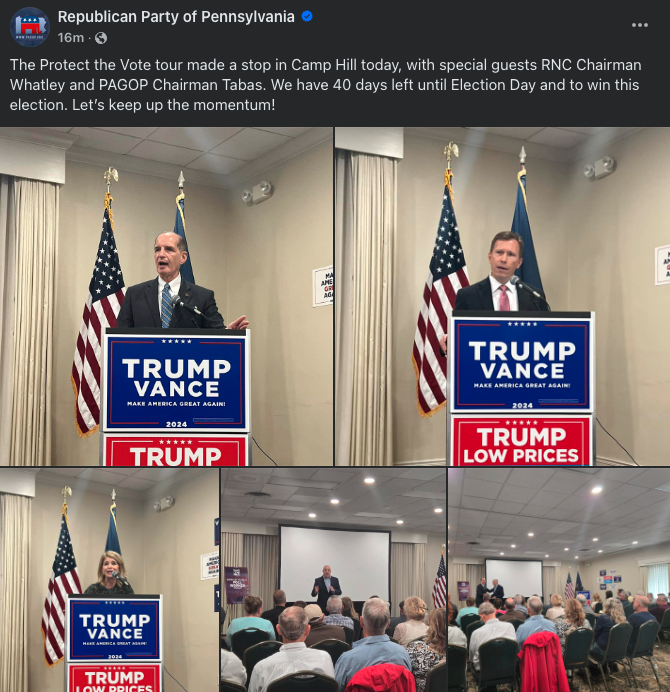This screenshot has width=670, height=692.
Task: Click microphone in front of pink-tie speaker
Action: [525, 287]
